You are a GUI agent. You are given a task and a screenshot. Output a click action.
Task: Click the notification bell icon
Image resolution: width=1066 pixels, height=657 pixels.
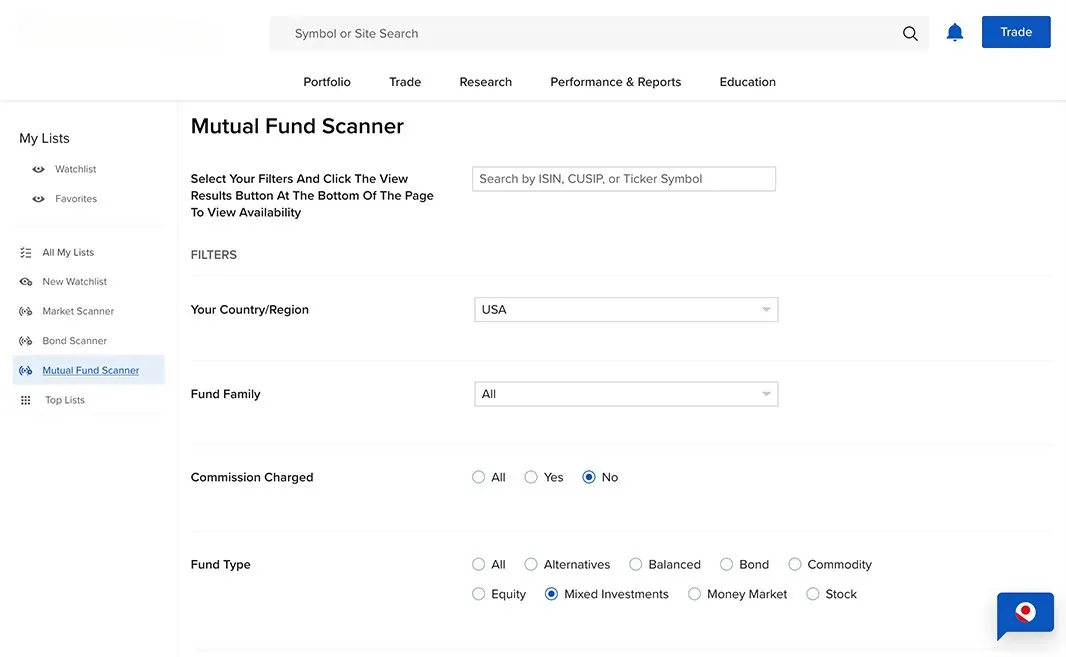click(954, 31)
